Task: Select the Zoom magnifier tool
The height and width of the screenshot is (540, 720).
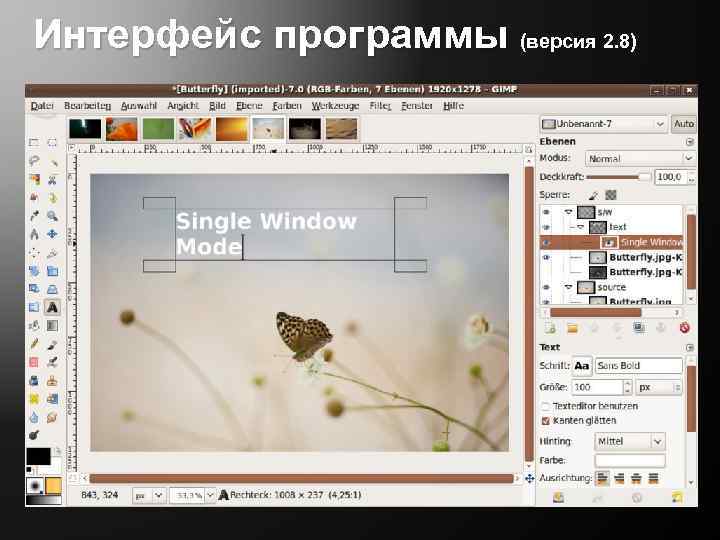Action: pyautogui.click(x=52, y=216)
